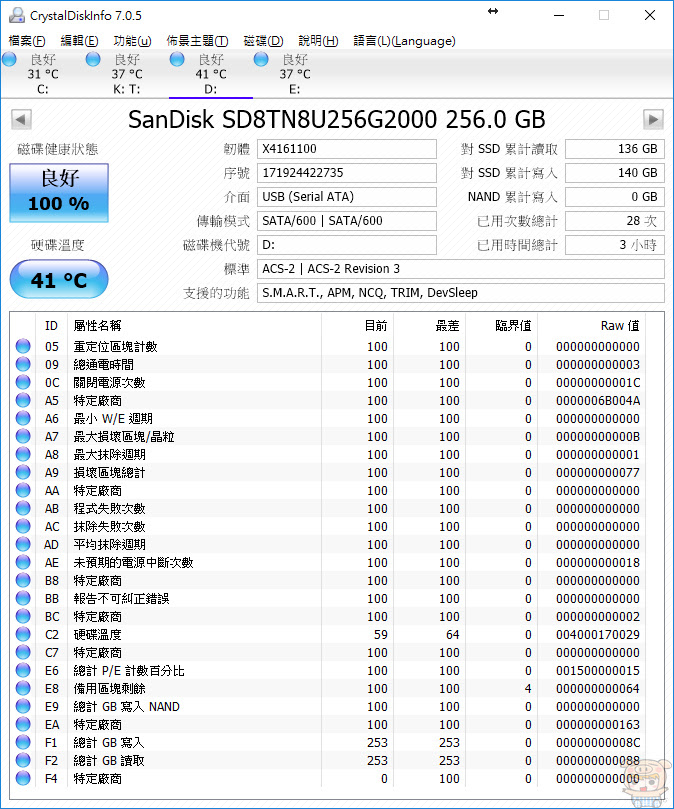Click the previous disk arrow button

(21, 120)
